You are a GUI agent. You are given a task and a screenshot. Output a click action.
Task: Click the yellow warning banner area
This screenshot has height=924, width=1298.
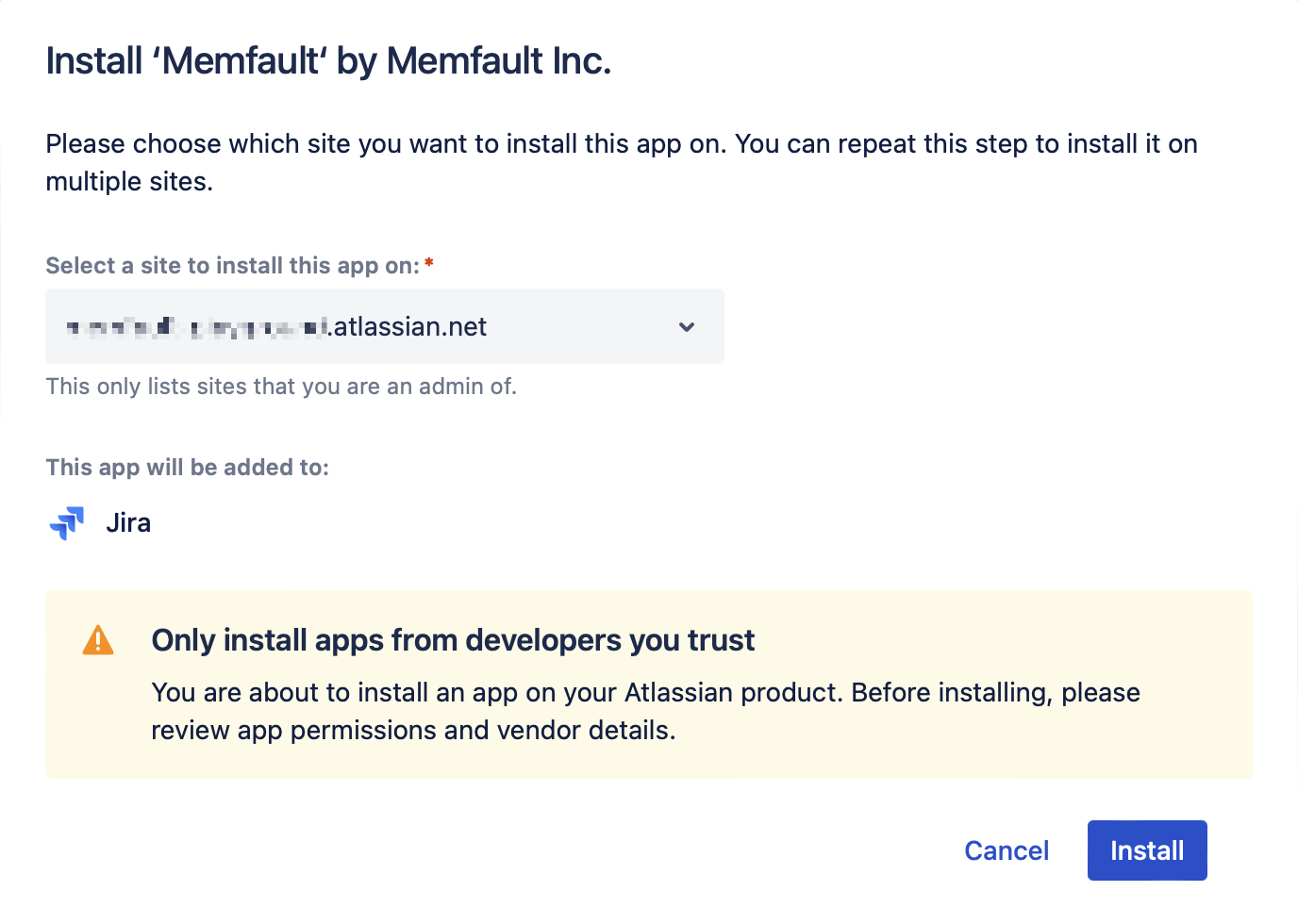(649, 685)
